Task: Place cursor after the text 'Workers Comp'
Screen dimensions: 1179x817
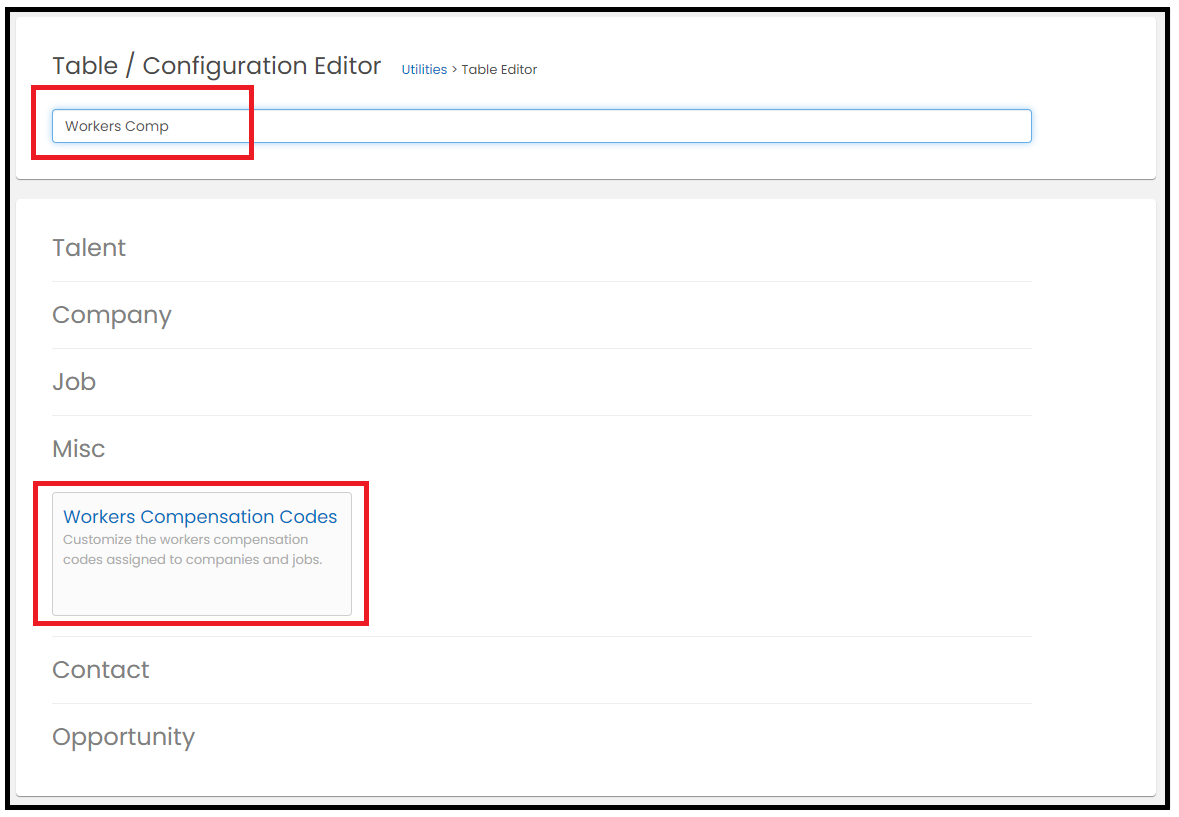Action: click(172, 126)
